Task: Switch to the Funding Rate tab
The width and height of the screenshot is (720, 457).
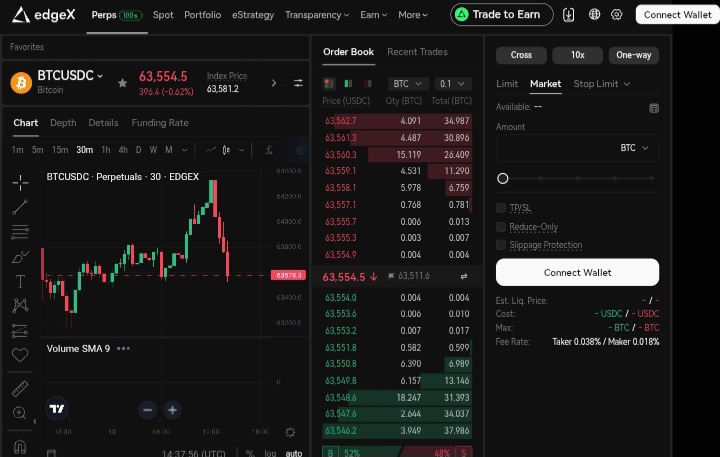Action: click(160, 123)
